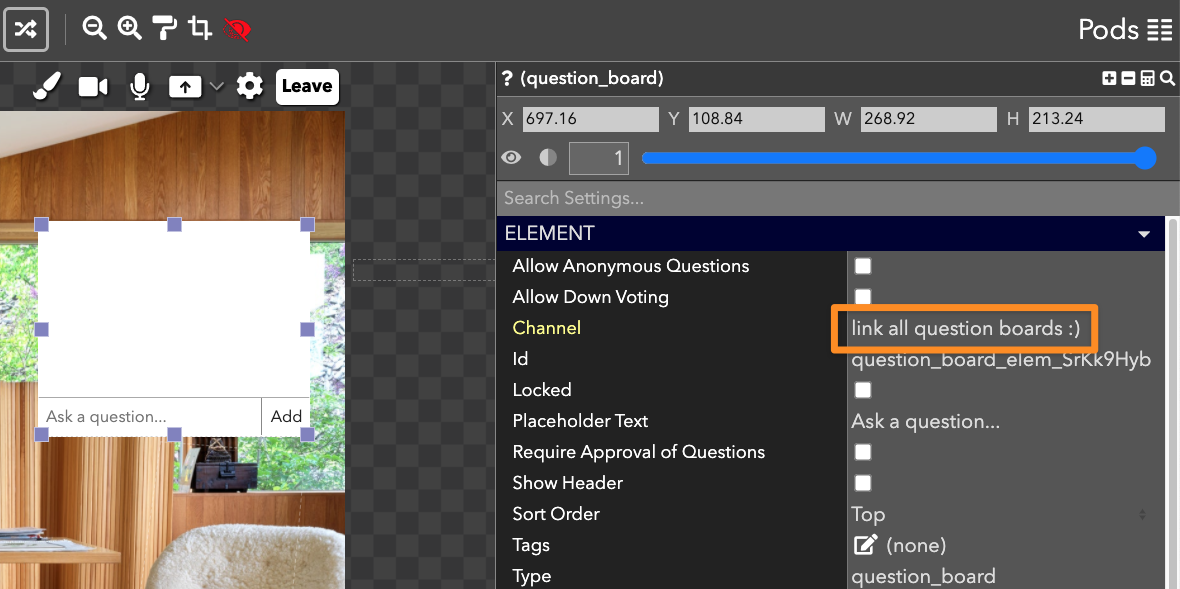1180x589 pixels.
Task: Click the blue opacity slider handle
Action: coord(1145,158)
